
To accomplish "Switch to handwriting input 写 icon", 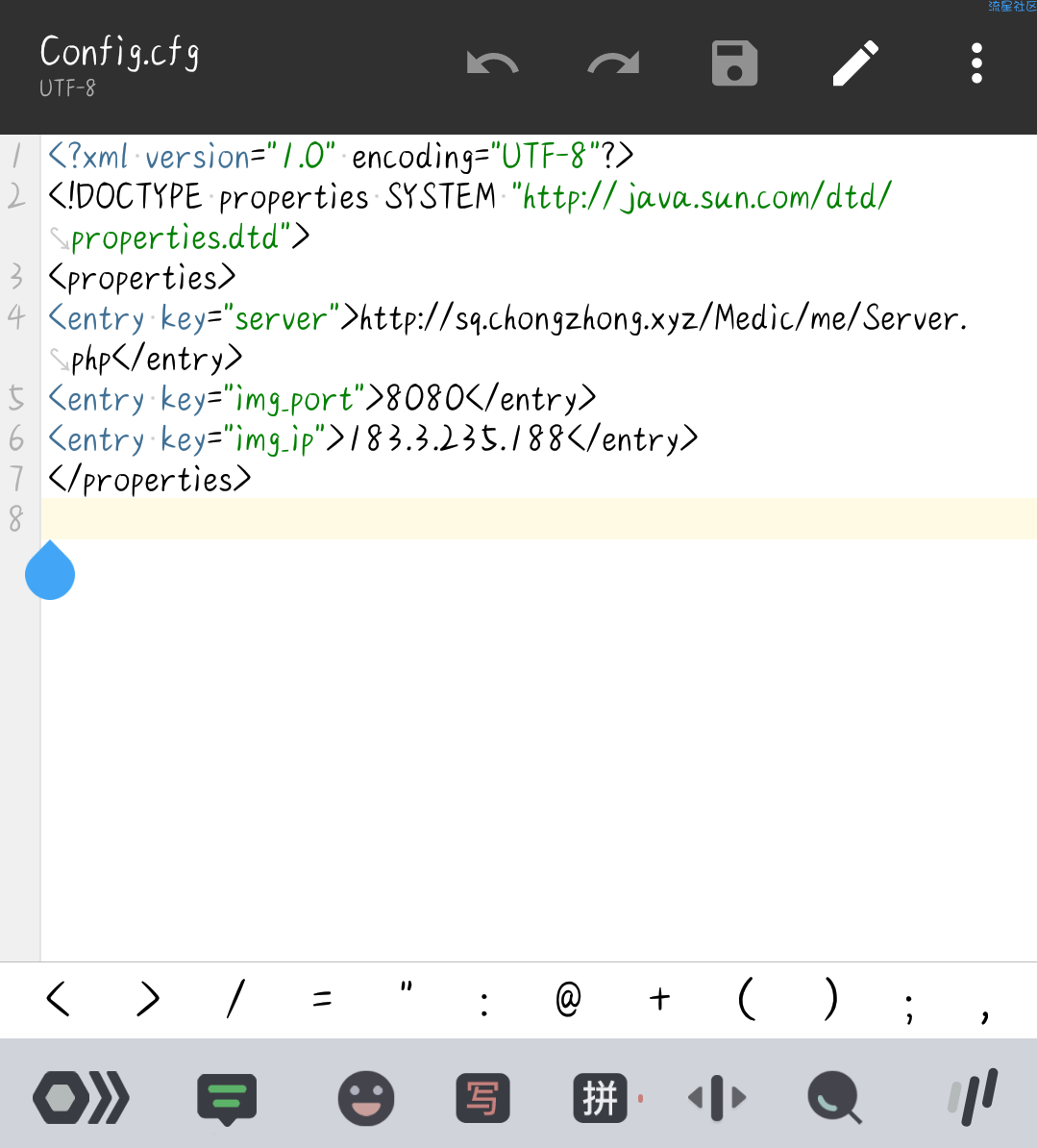I will click(x=483, y=1098).
